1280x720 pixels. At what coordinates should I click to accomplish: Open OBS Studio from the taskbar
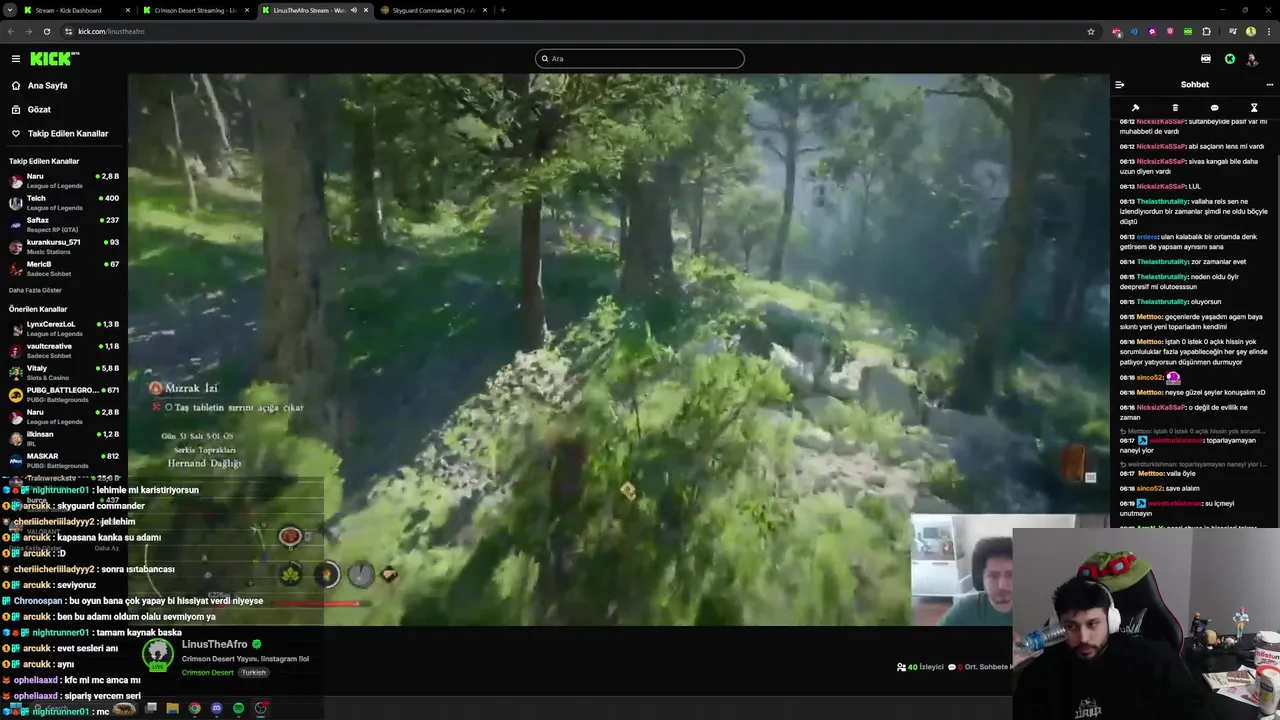click(x=260, y=708)
